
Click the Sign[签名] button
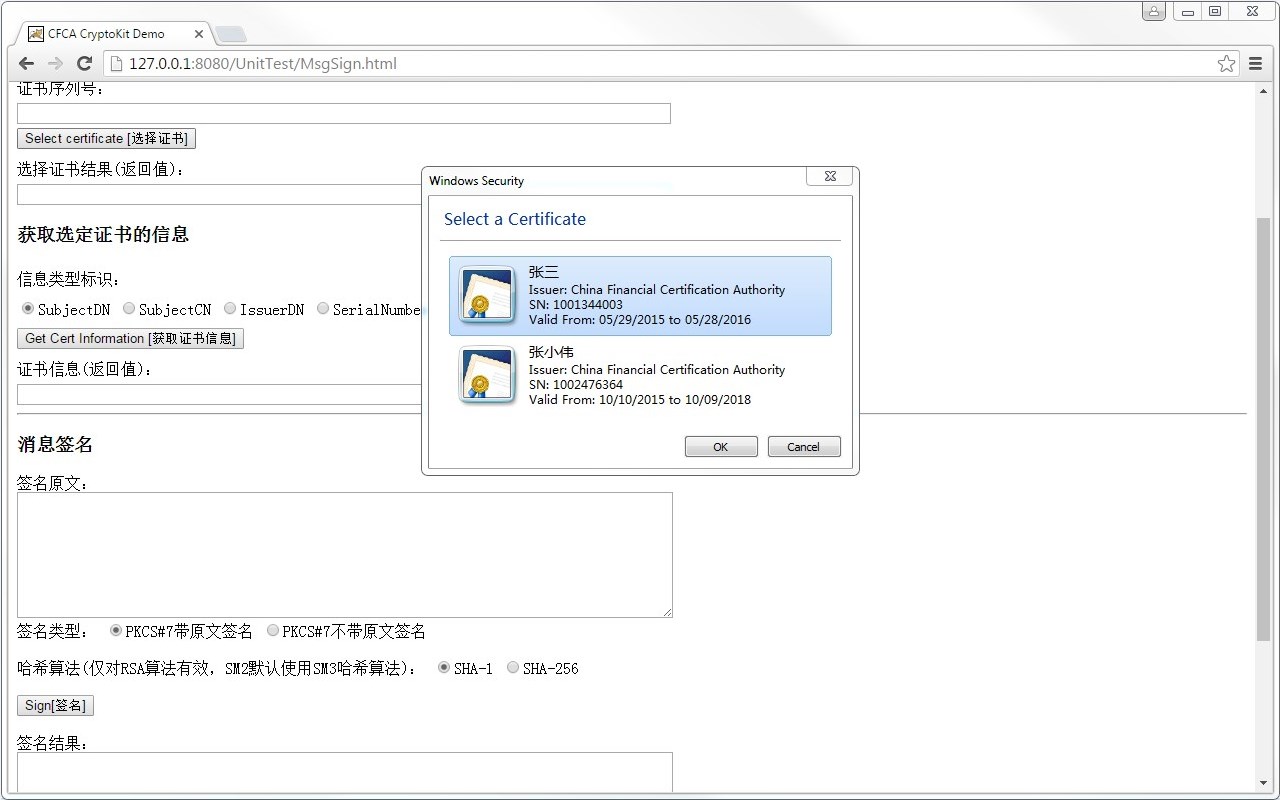click(x=55, y=705)
